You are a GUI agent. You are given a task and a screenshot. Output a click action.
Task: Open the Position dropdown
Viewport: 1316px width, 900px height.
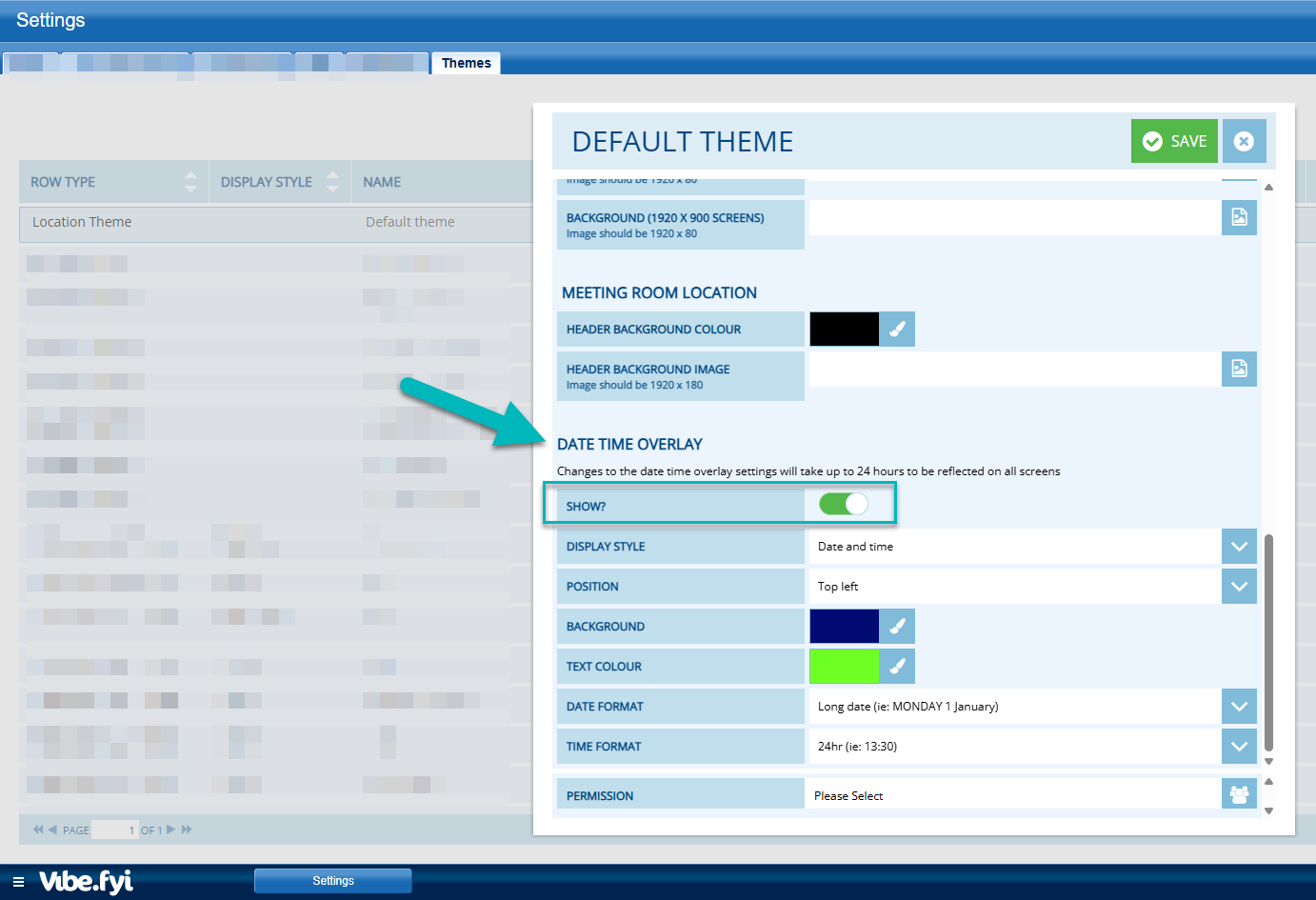pos(1239,587)
